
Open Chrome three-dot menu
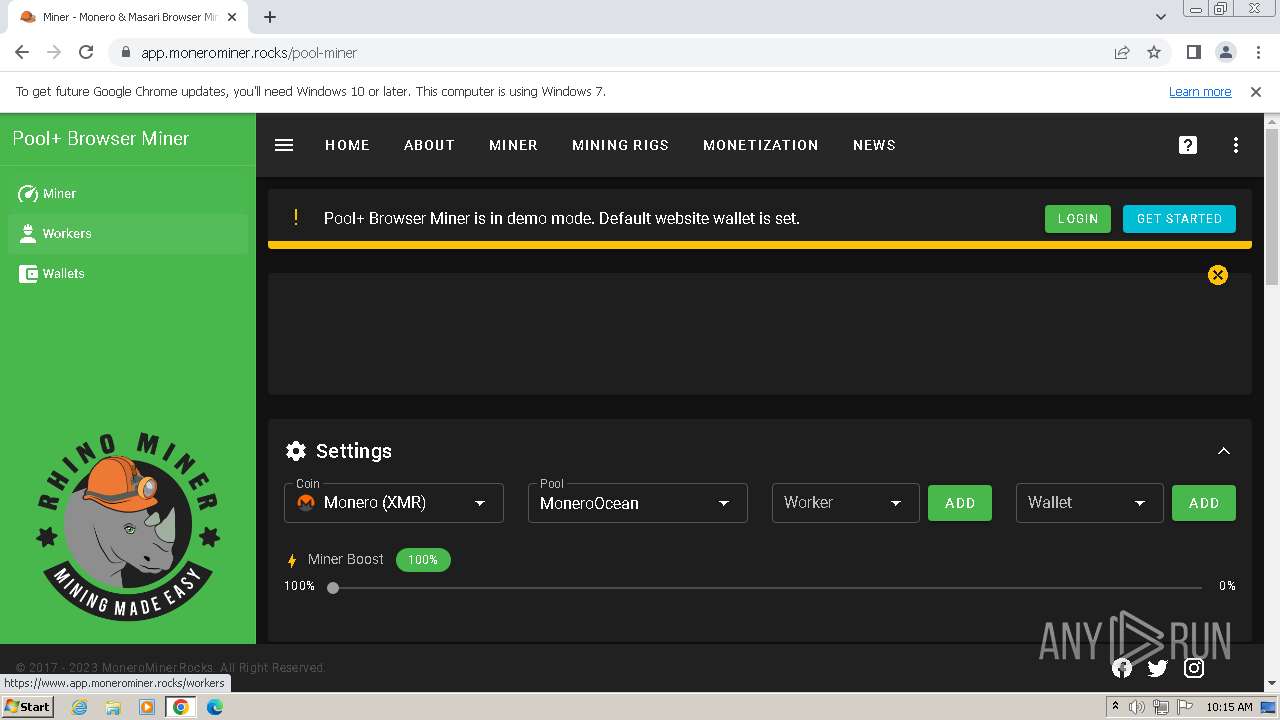(x=1258, y=53)
